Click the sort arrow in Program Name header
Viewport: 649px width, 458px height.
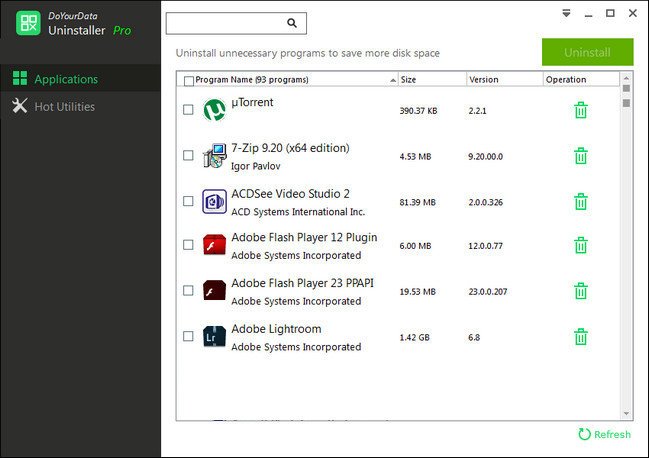click(x=393, y=80)
